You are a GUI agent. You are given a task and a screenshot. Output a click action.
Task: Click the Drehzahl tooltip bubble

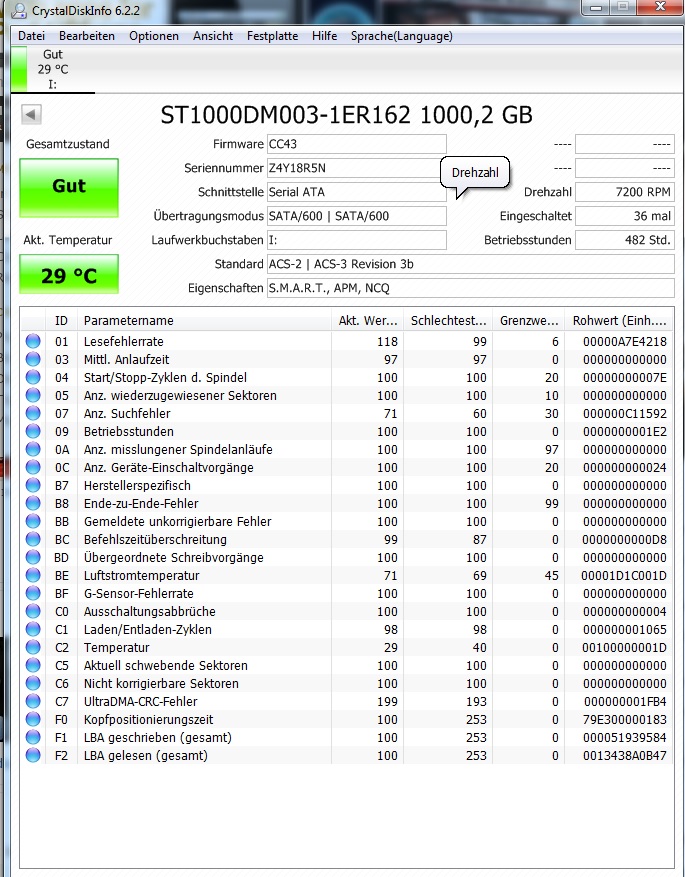tap(475, 172)
